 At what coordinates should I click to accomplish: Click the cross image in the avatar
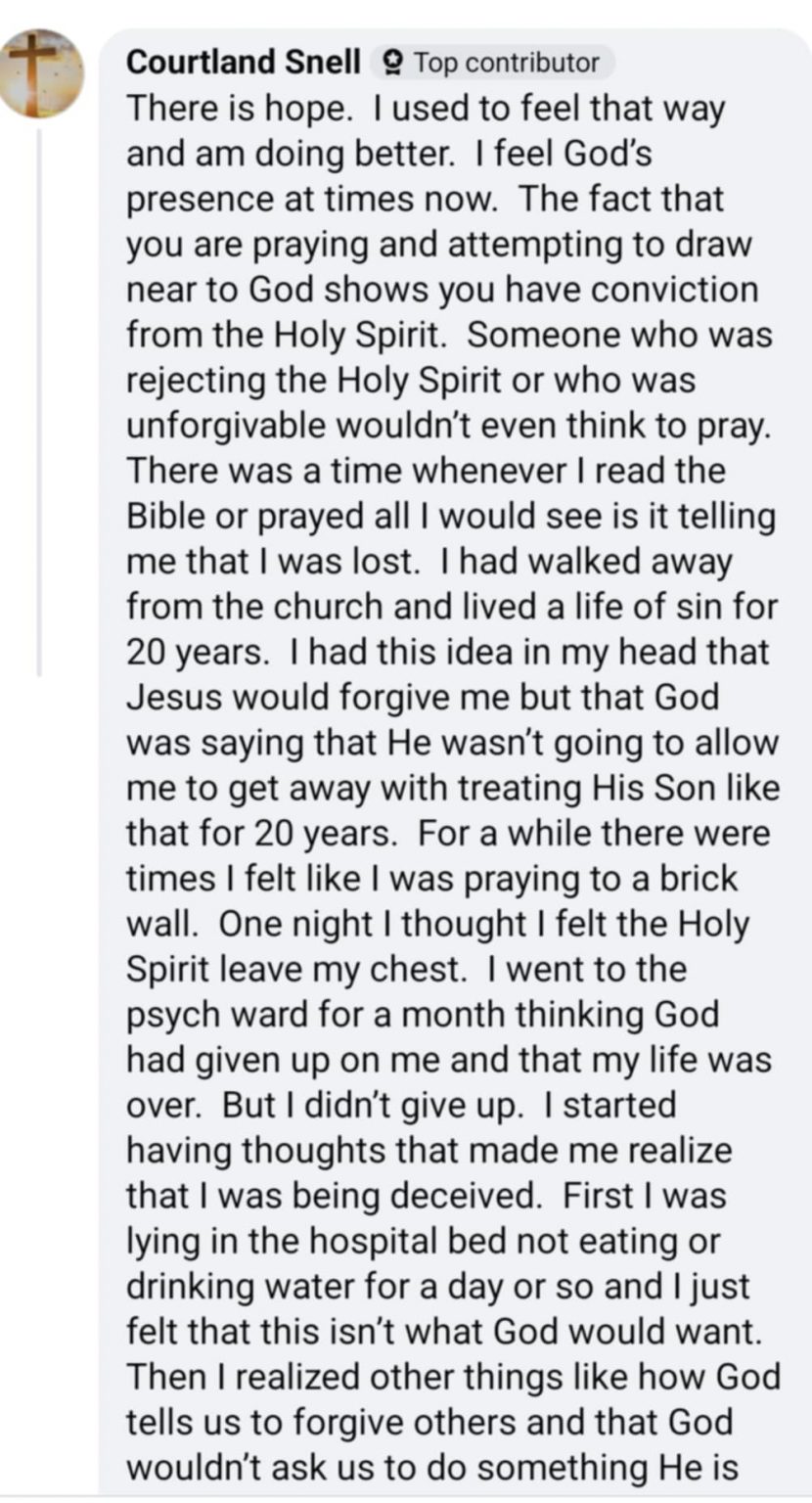36,67
